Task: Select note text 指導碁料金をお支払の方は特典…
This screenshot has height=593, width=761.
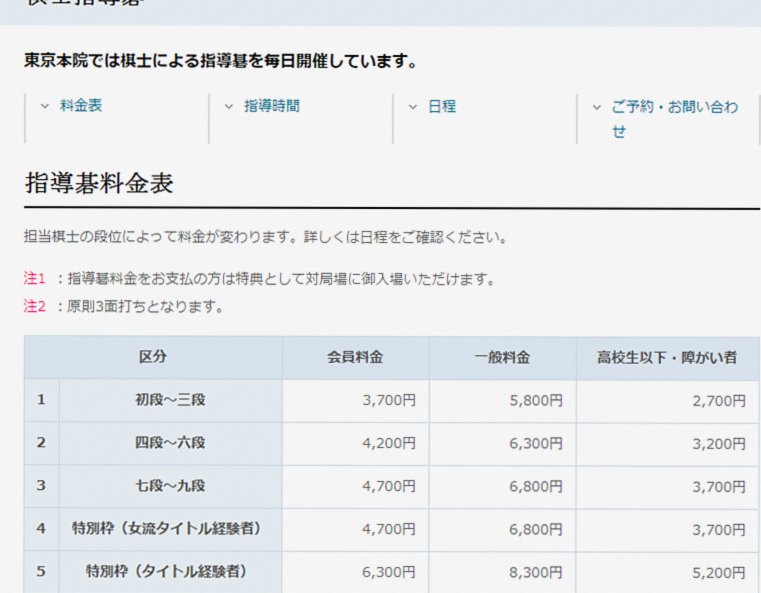Action: pyautogui.click(x=281, y=279)
